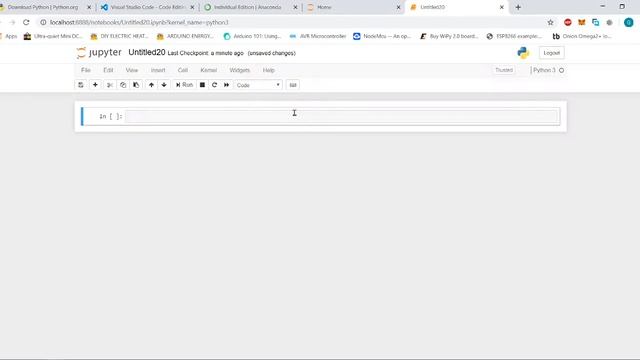Switch to the Download Python tab

pyautogui.click(x=43, y=7)
